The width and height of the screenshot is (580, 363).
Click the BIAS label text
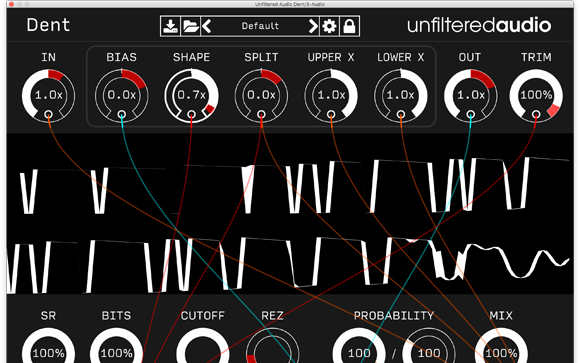122,57
